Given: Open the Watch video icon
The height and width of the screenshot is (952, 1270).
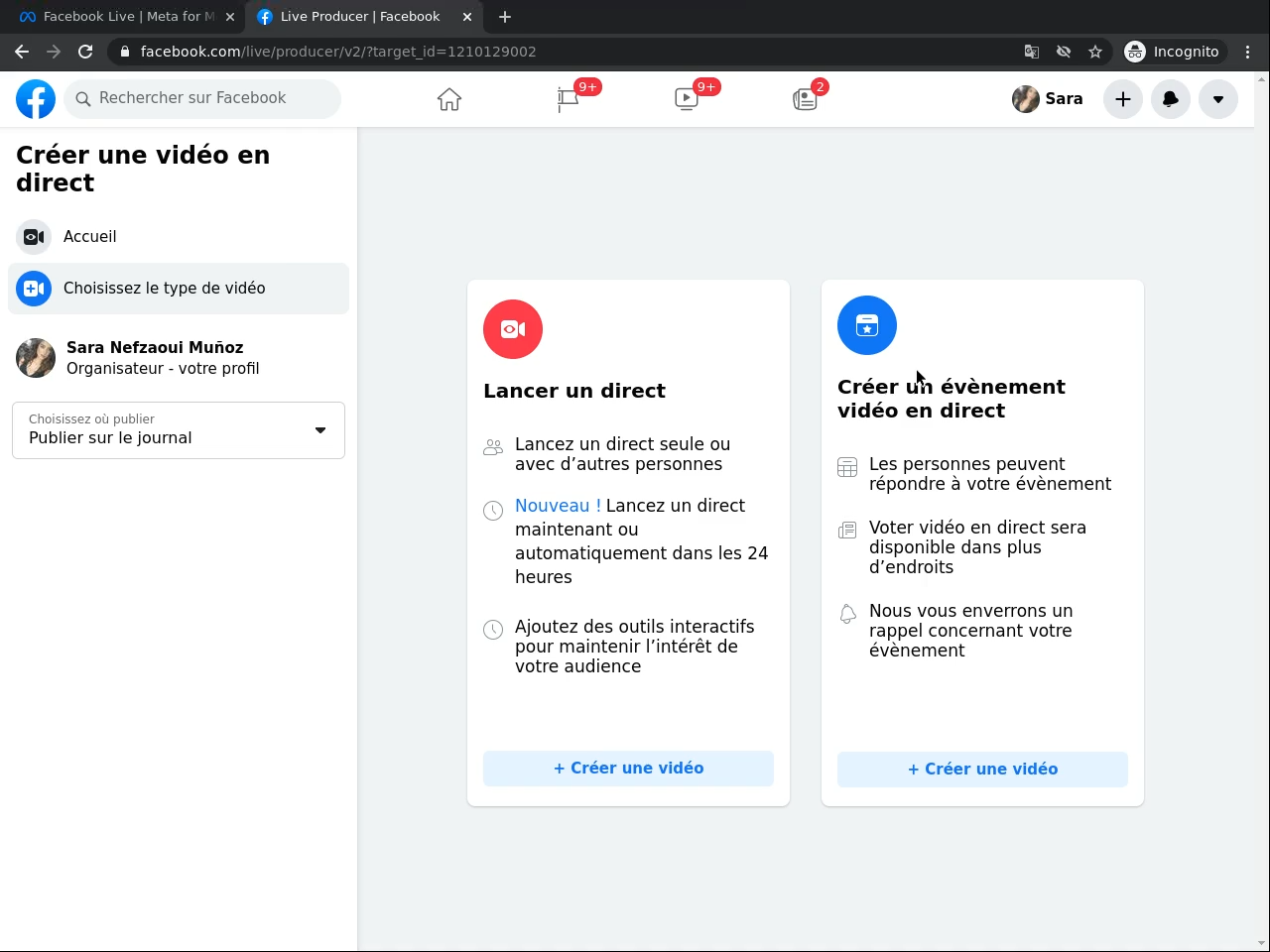Looking at the screenshot, I should click(x=687, y=99).
